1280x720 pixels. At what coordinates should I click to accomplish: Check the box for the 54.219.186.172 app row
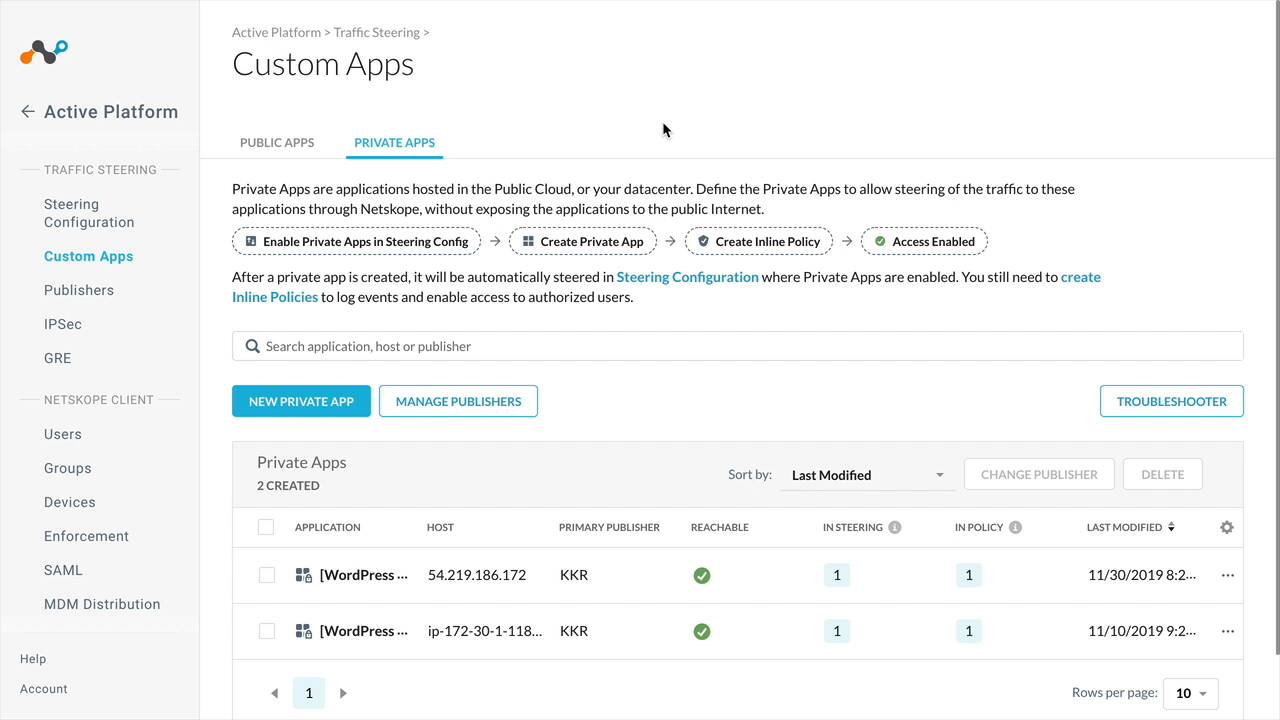pyautogui.click(x=266, y=576)
